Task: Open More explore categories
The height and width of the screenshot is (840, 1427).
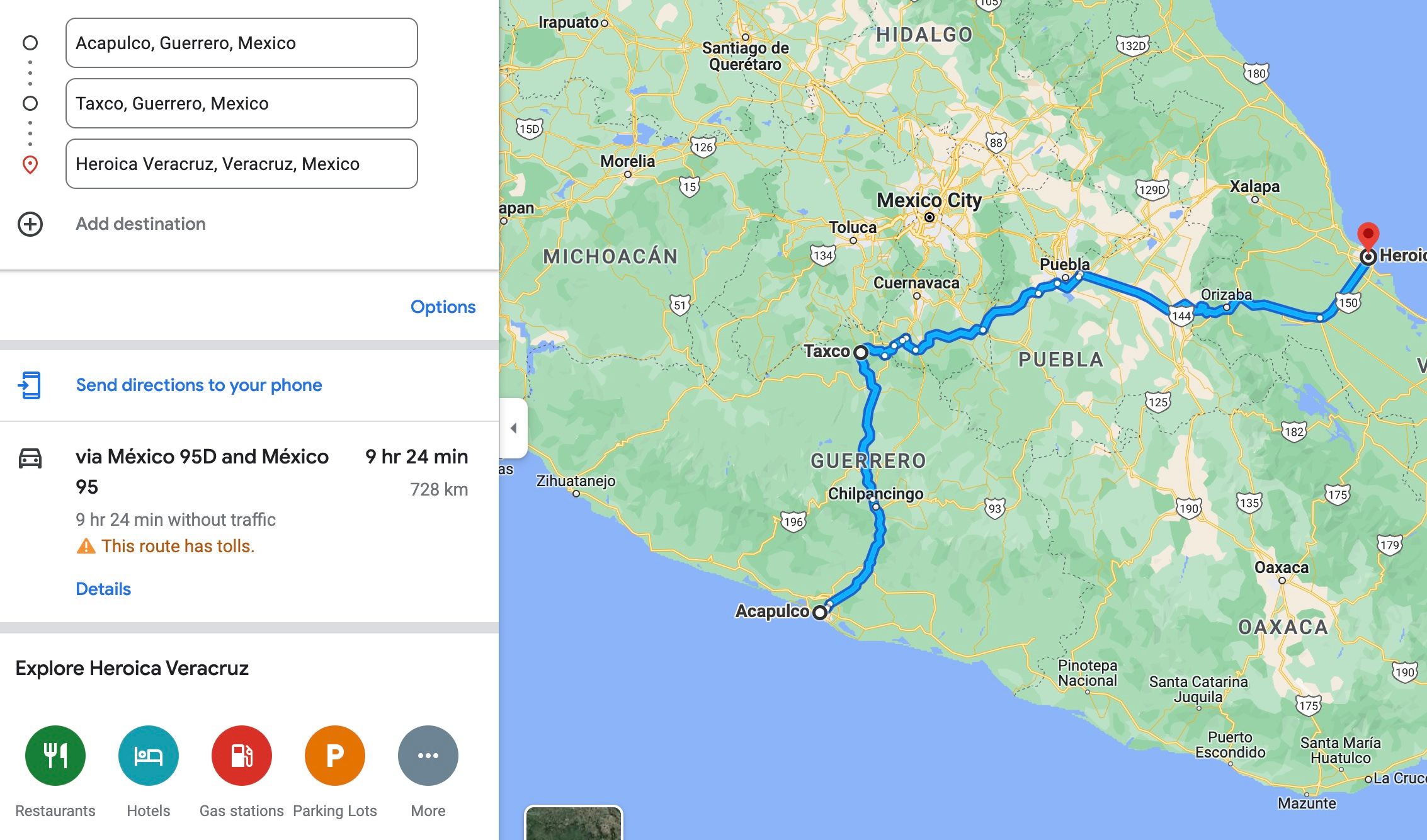Action: coord(428,755)
